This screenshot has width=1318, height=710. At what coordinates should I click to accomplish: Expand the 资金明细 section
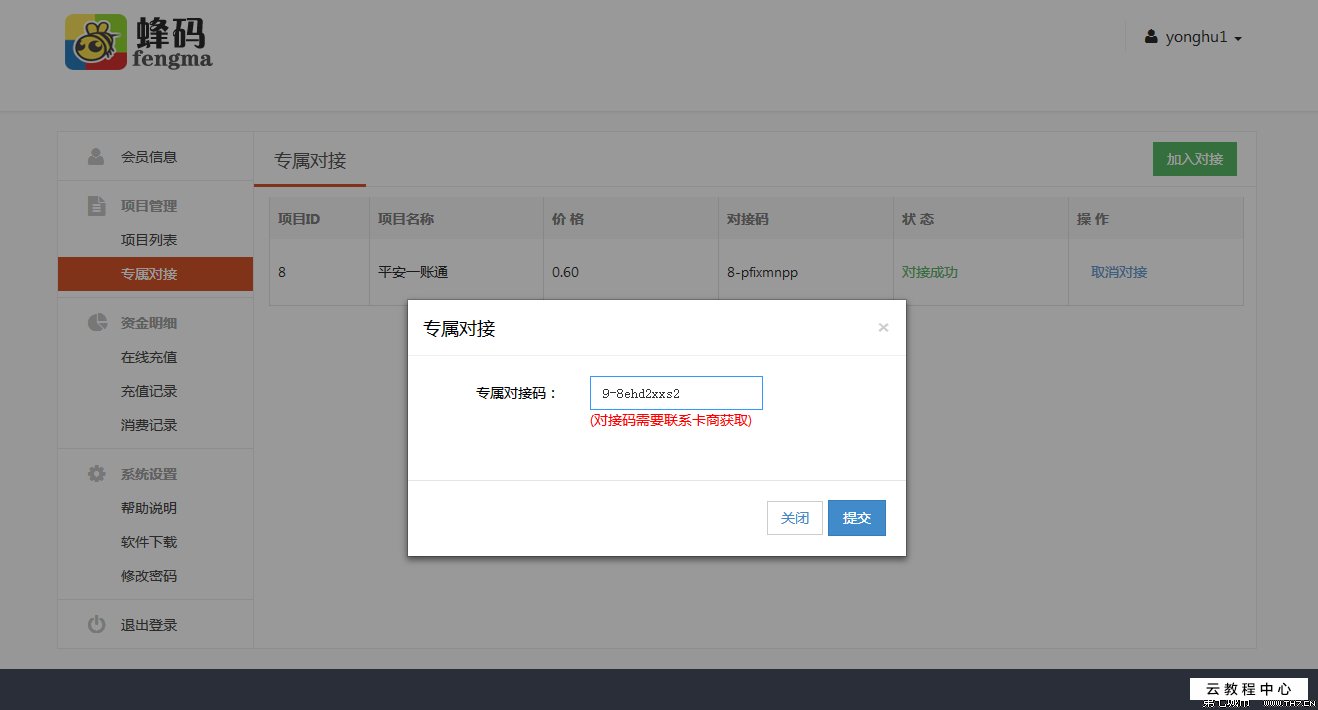pyautogui.click(x=148, y=322)
